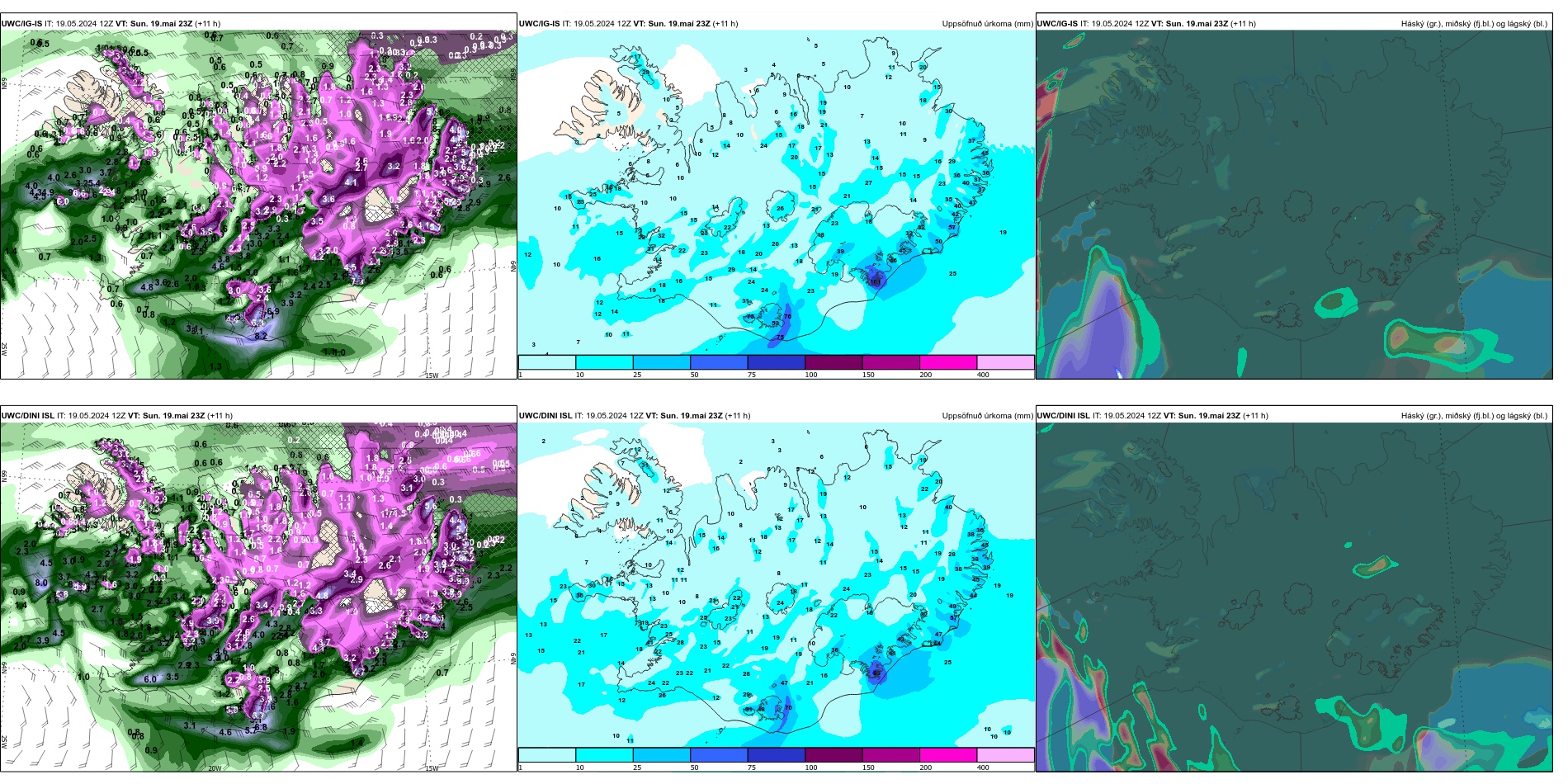Open the DINI ISL cloud cover map
Viewport: 1568px width, 784px height.
(x=1294, y=597)
